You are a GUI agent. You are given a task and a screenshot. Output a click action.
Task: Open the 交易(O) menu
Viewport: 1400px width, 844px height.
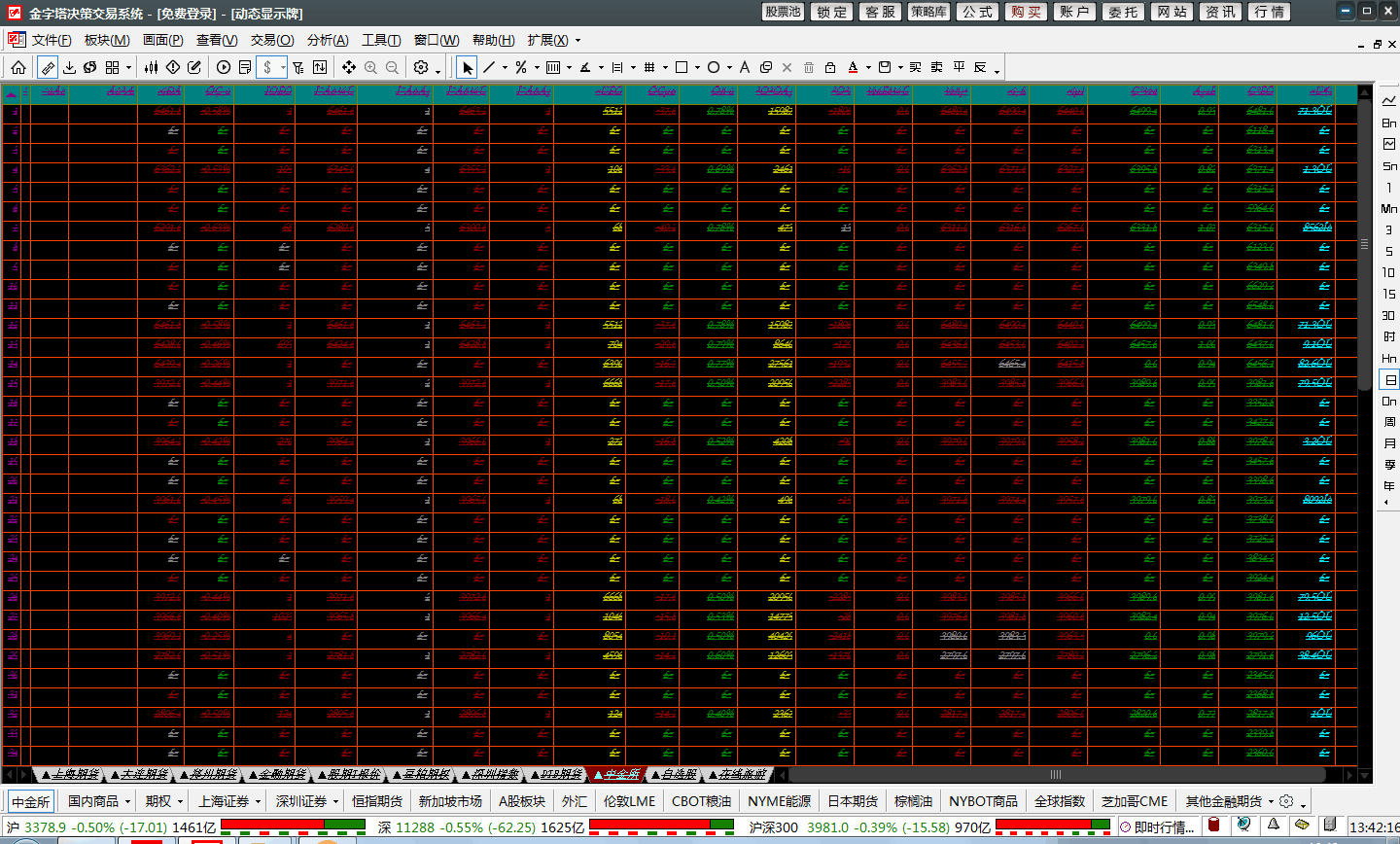pyautogui.click(x=272, y=40)
